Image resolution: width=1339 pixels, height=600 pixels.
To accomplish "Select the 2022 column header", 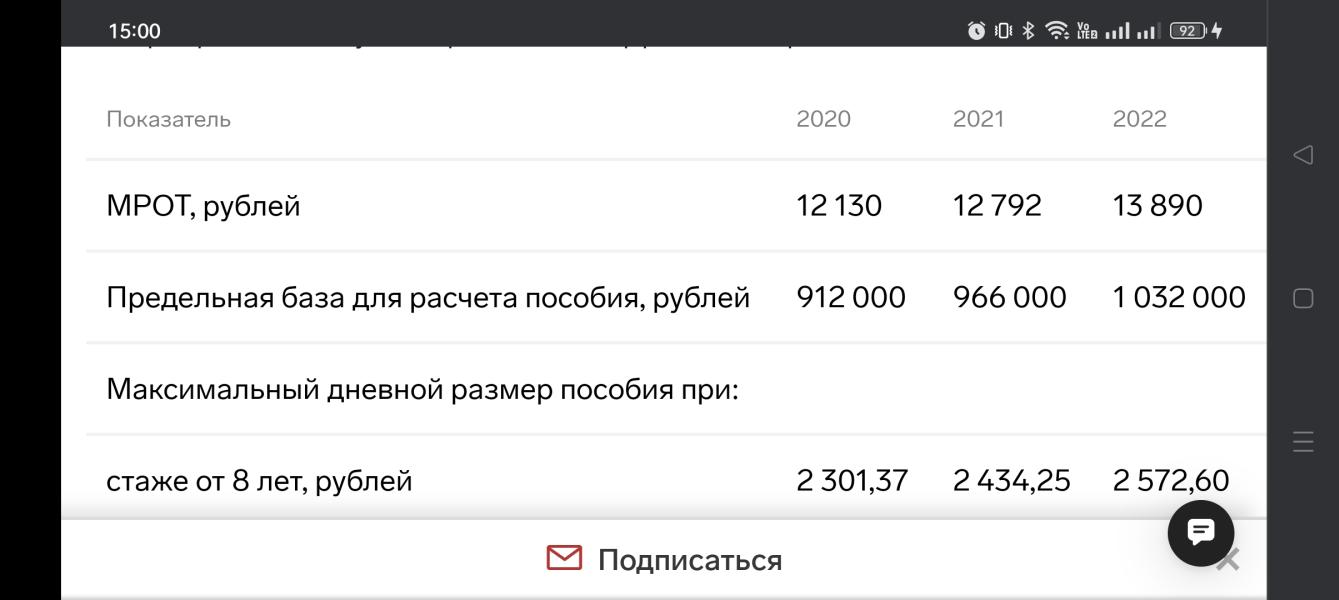I will tap(1139, 119).
